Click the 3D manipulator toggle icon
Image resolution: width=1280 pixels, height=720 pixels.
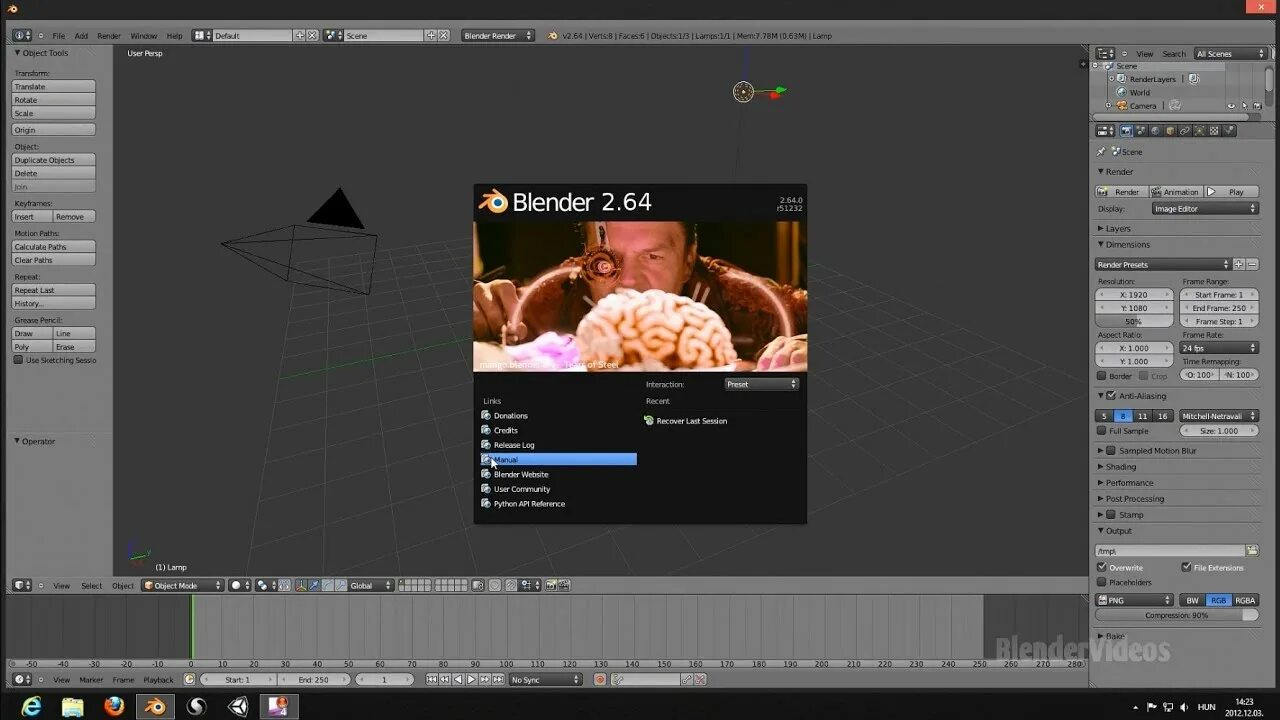(x=301, y=585)
